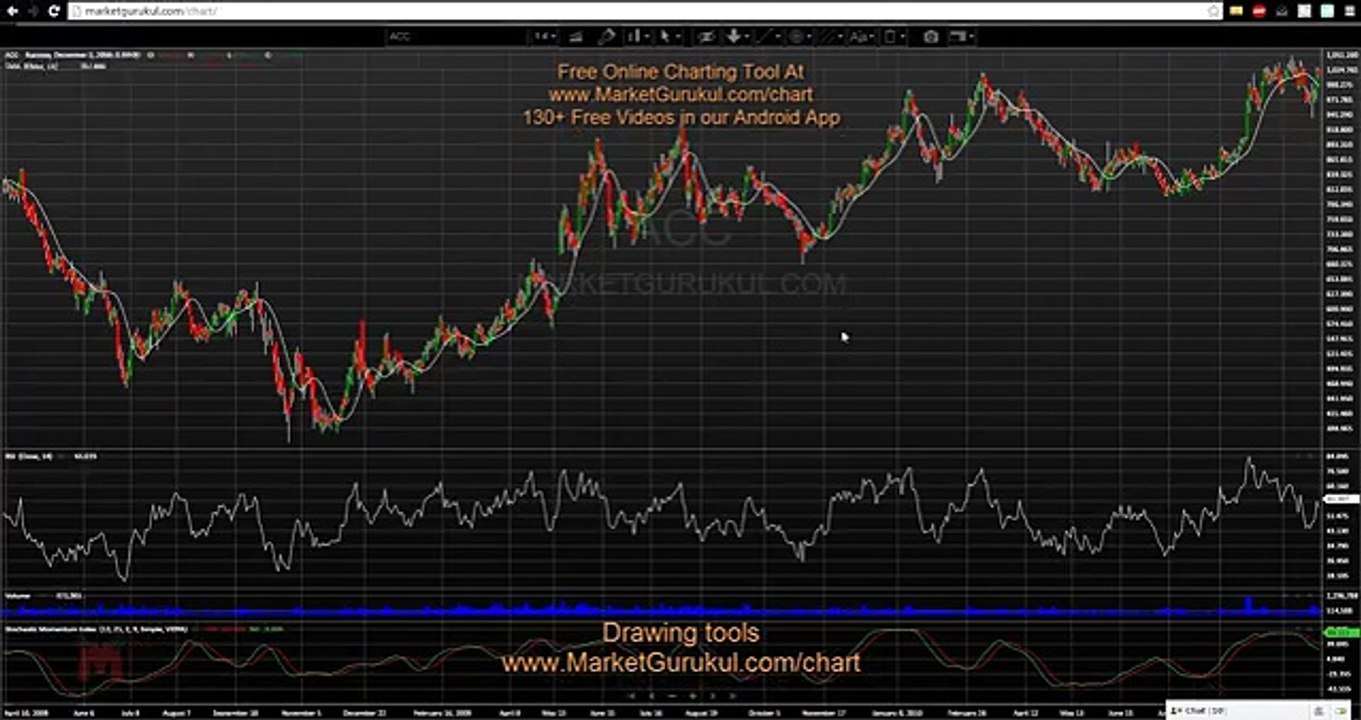The image size is (1361, 720).
Task: Expand the line tool dropdown arrow
Action: click(779, 37)
